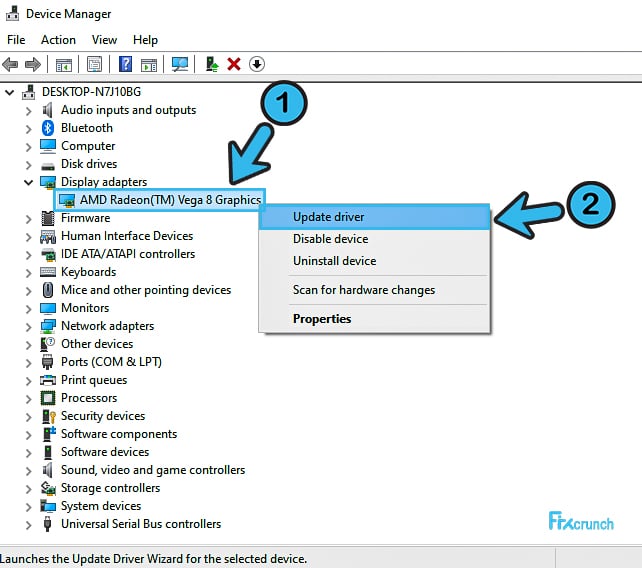This screenshot has width=642, height=568.
Task: Click the red X Uninstall device icon
Action: point(234,64)
